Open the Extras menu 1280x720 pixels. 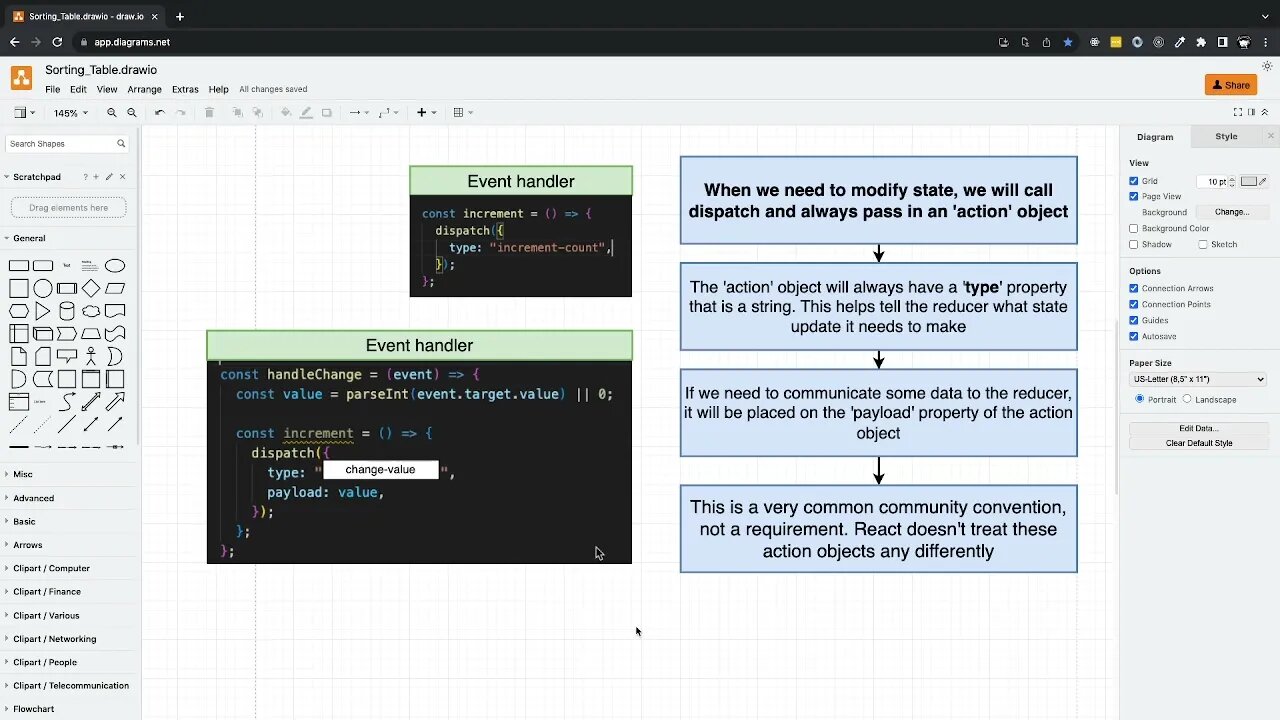[185, 90]
